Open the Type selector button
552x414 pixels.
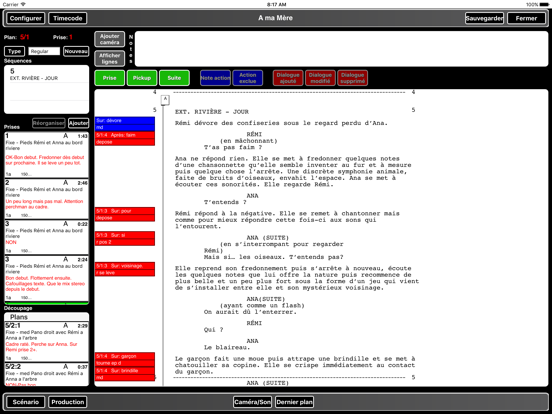[14, 51]
